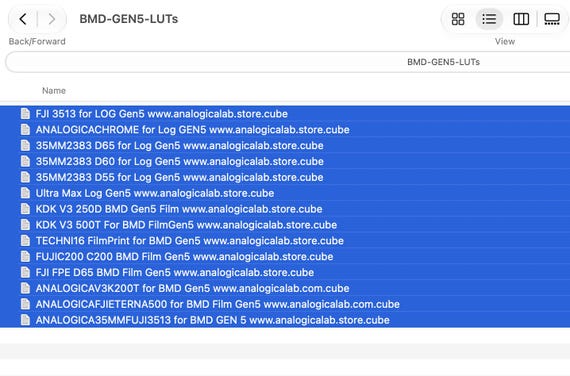Click document icon of ANALOGICA35MMFUJI3513 file
Image resolution: width=570 pixels, height=376 pixels.
pyautogui.click(x=25, y=320)
